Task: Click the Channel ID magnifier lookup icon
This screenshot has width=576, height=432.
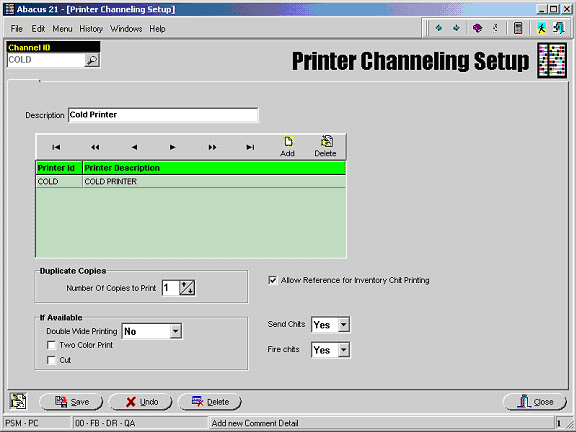Action: [x=91, y=60]
